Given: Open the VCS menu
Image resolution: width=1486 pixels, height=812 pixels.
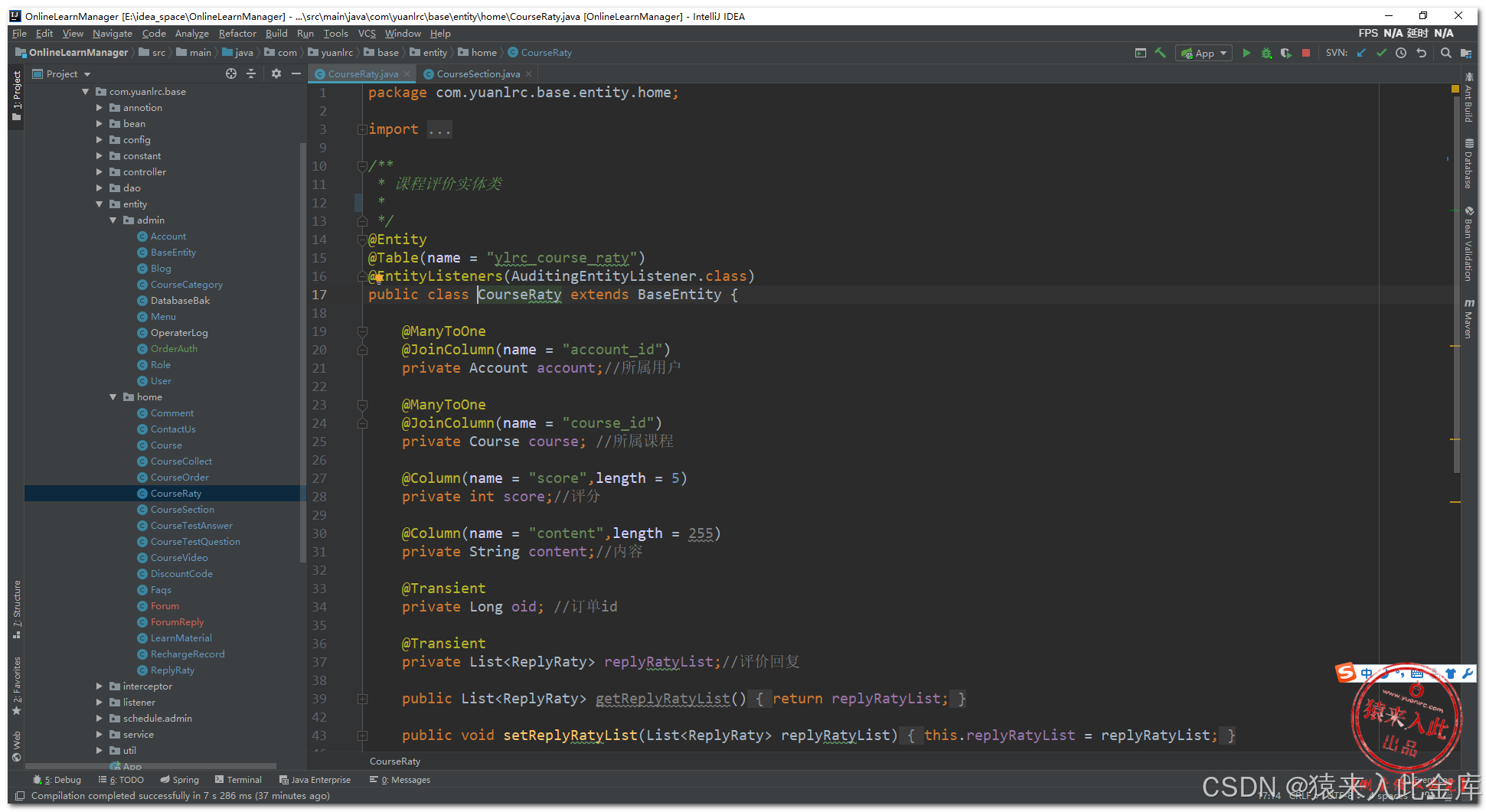Looking at the screenshot, I should coord(367,34).
